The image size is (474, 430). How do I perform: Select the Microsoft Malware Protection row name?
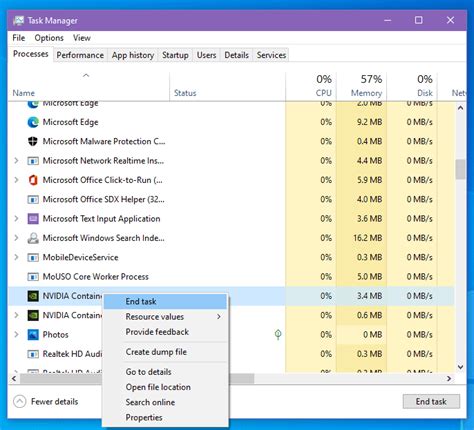click(x=104, y=141)
